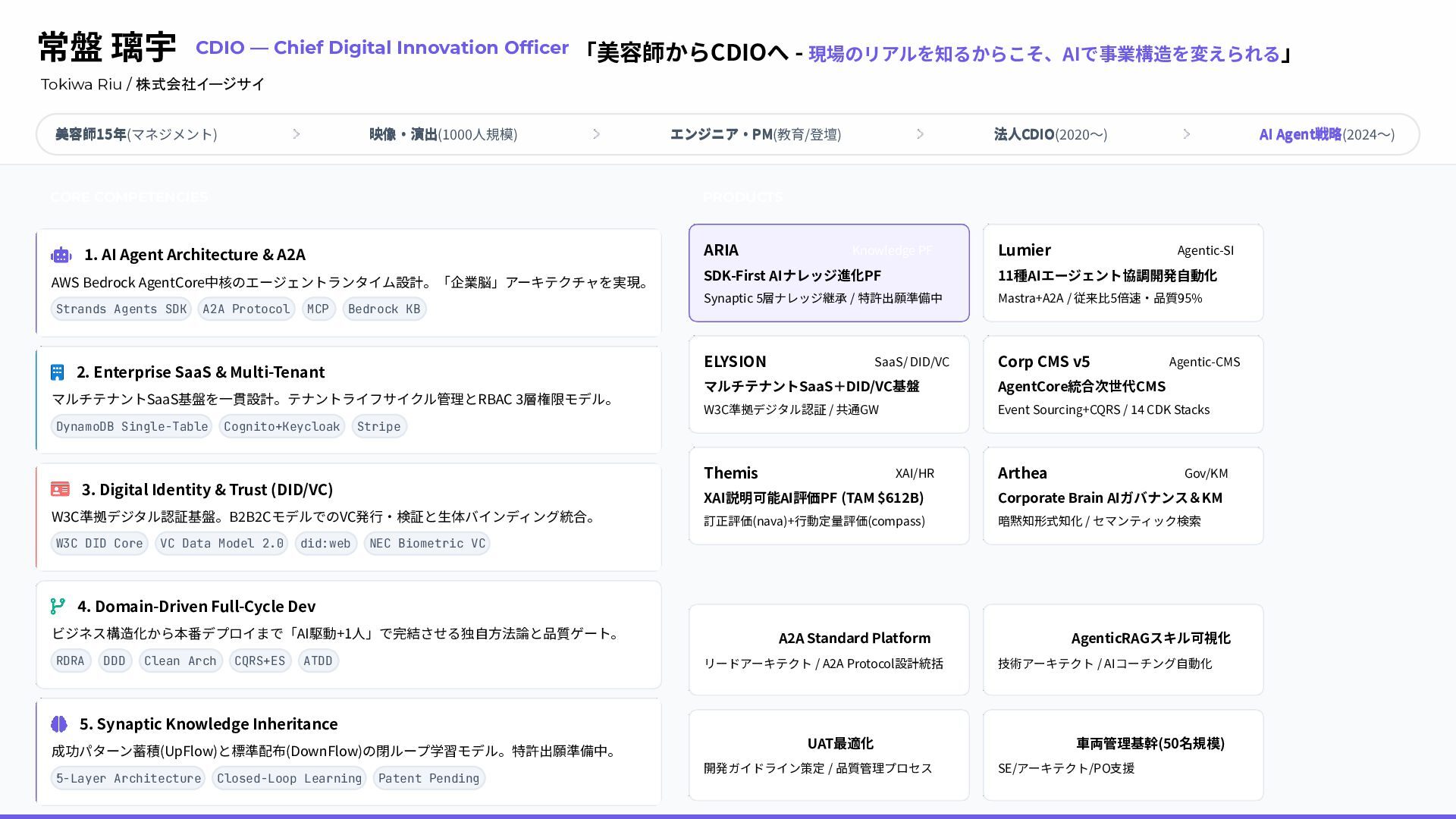Viewport: 1456px width, 819px height.
Task: Click the DynamoDB Single-Table tag
Action: pos(132,427)
